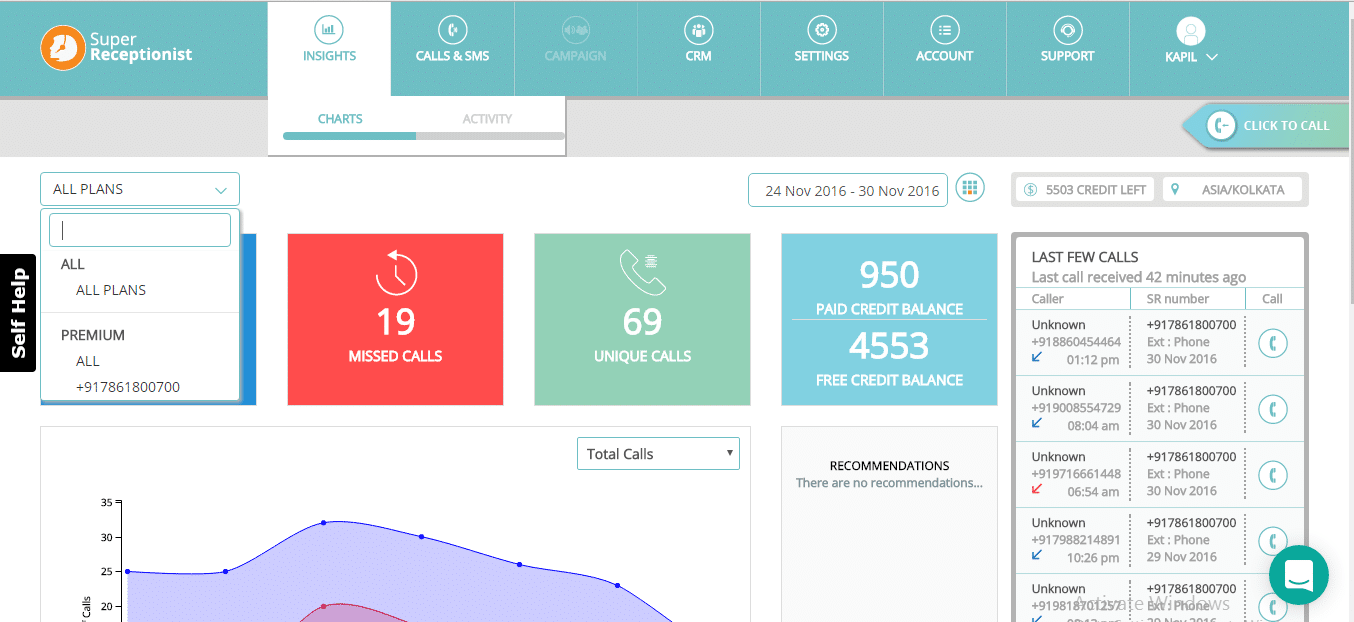Click the Caller column header
1354x622 pixels.
point(1048,299)
